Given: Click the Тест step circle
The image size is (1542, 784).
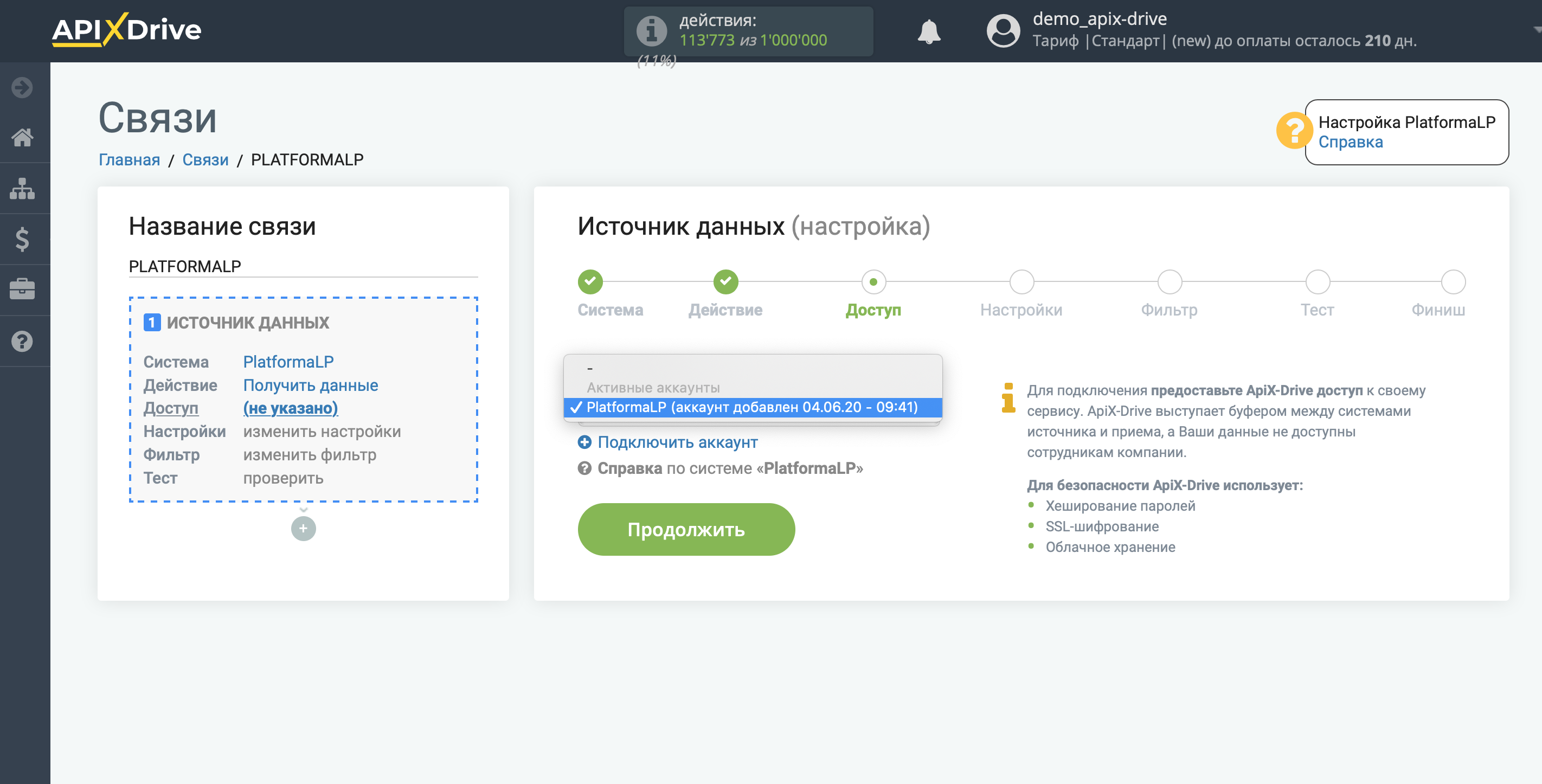Looking at the screenshot, I should [x=1317, y=281].
